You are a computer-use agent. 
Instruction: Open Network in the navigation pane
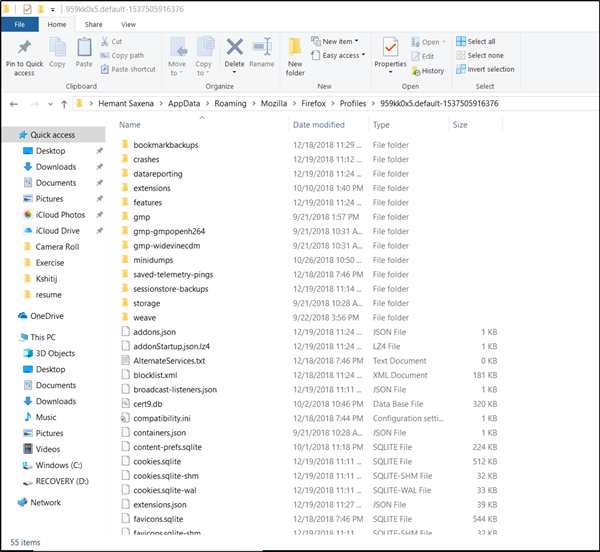tap(46, 503)
